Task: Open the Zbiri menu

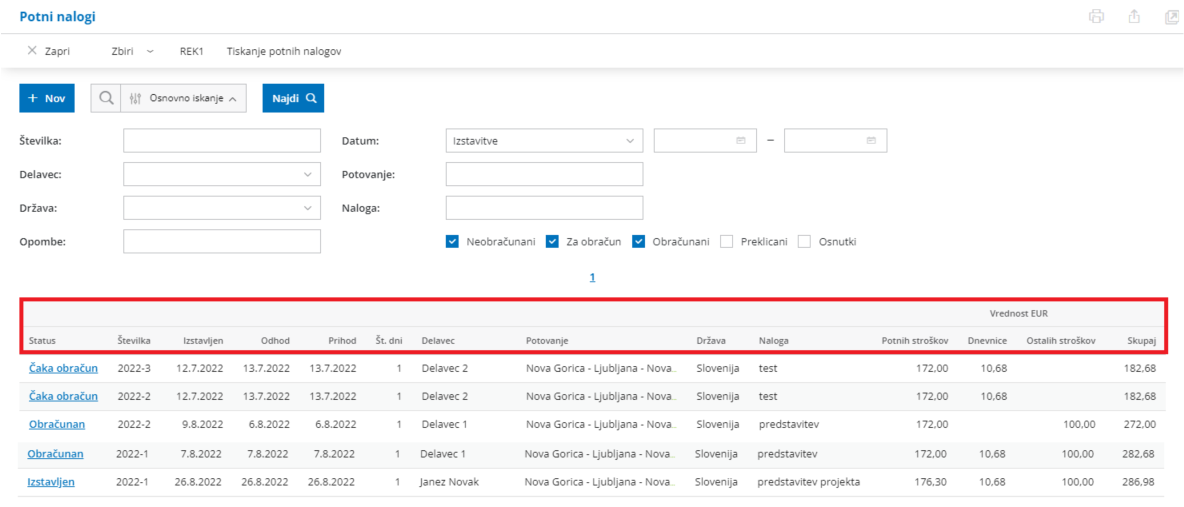Action: coord(132,50)
